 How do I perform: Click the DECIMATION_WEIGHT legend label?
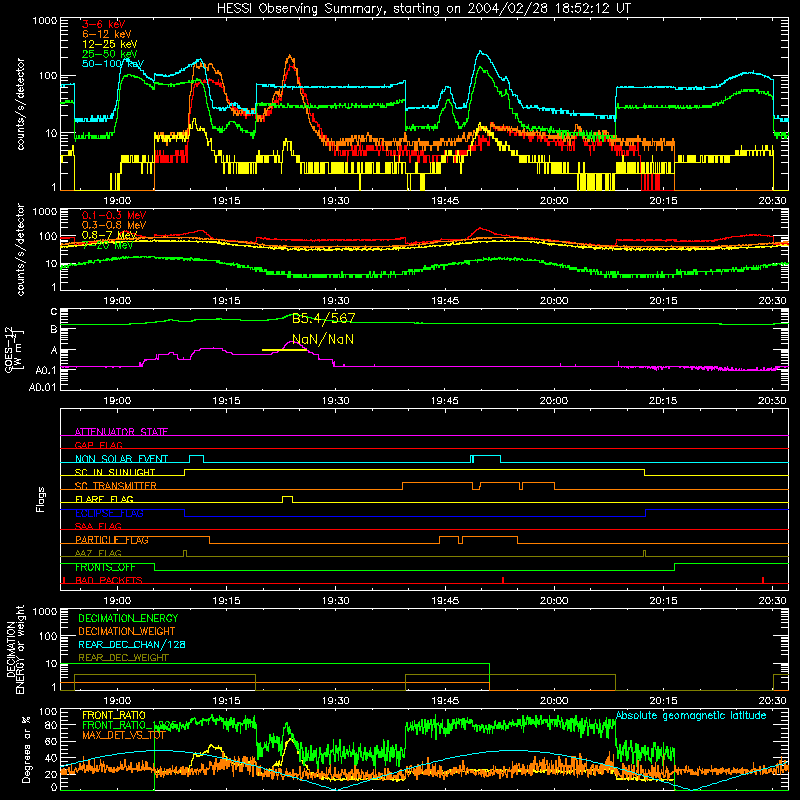click(127, 631)
